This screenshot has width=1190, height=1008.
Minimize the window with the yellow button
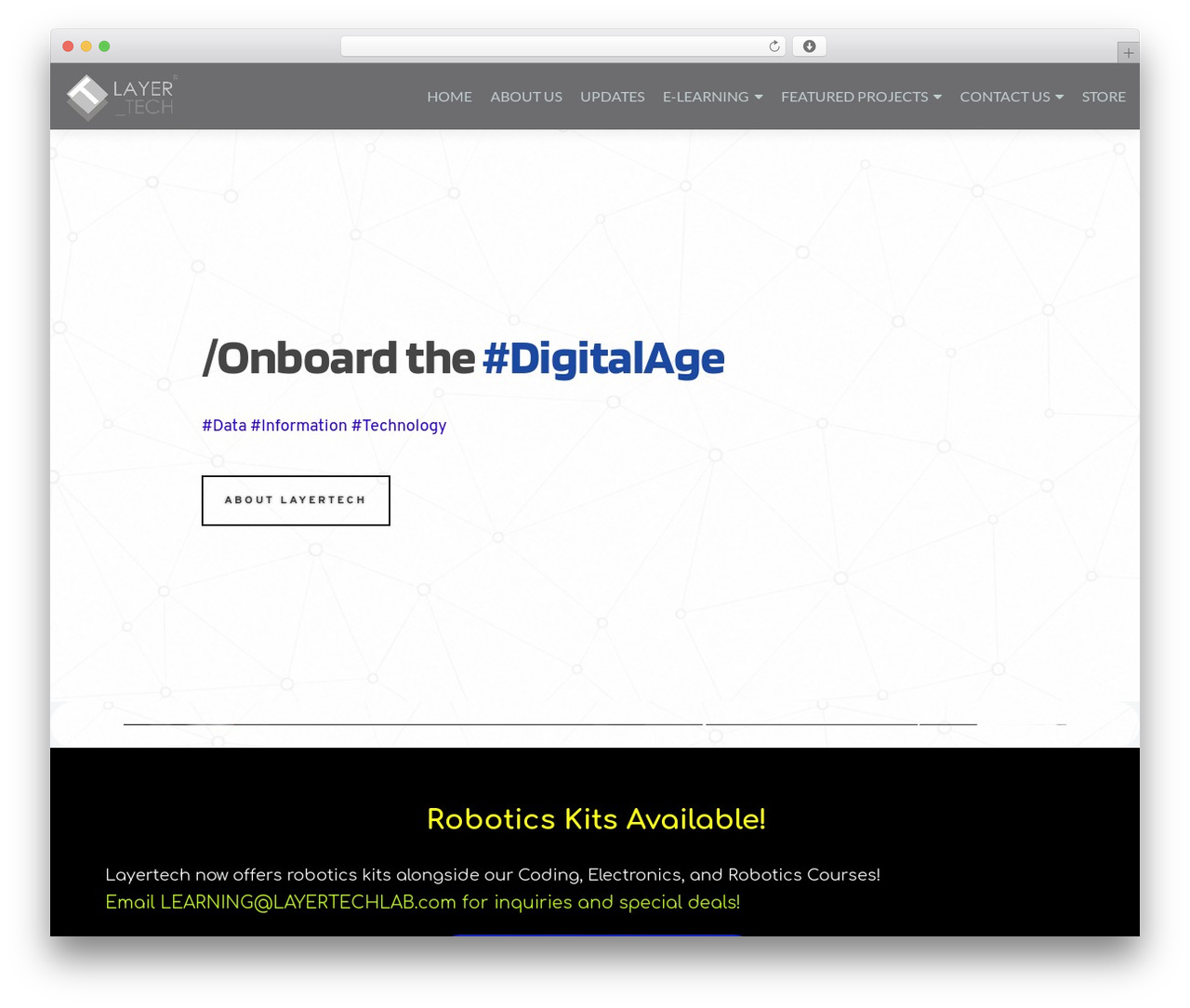[86, 46]
